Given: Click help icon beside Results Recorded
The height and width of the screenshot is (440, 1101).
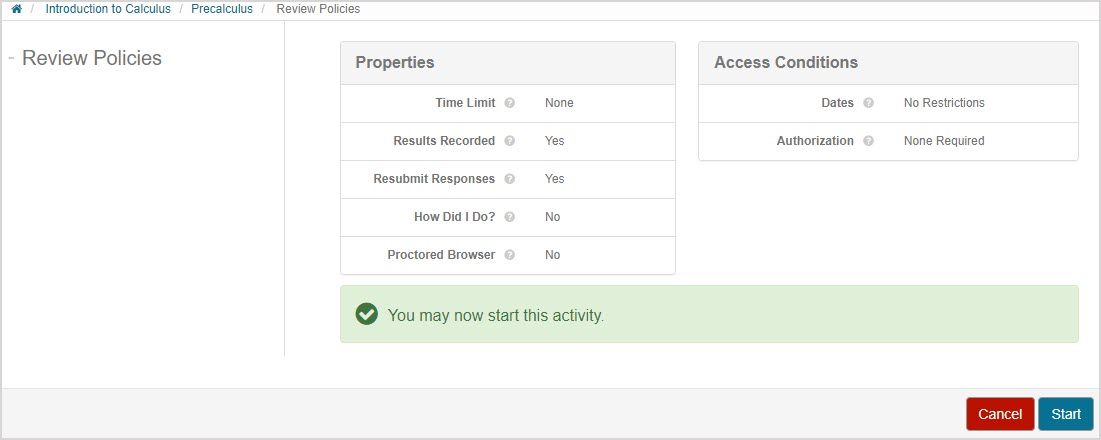Looking at the screenshot, I should click(x=510, y=141).
